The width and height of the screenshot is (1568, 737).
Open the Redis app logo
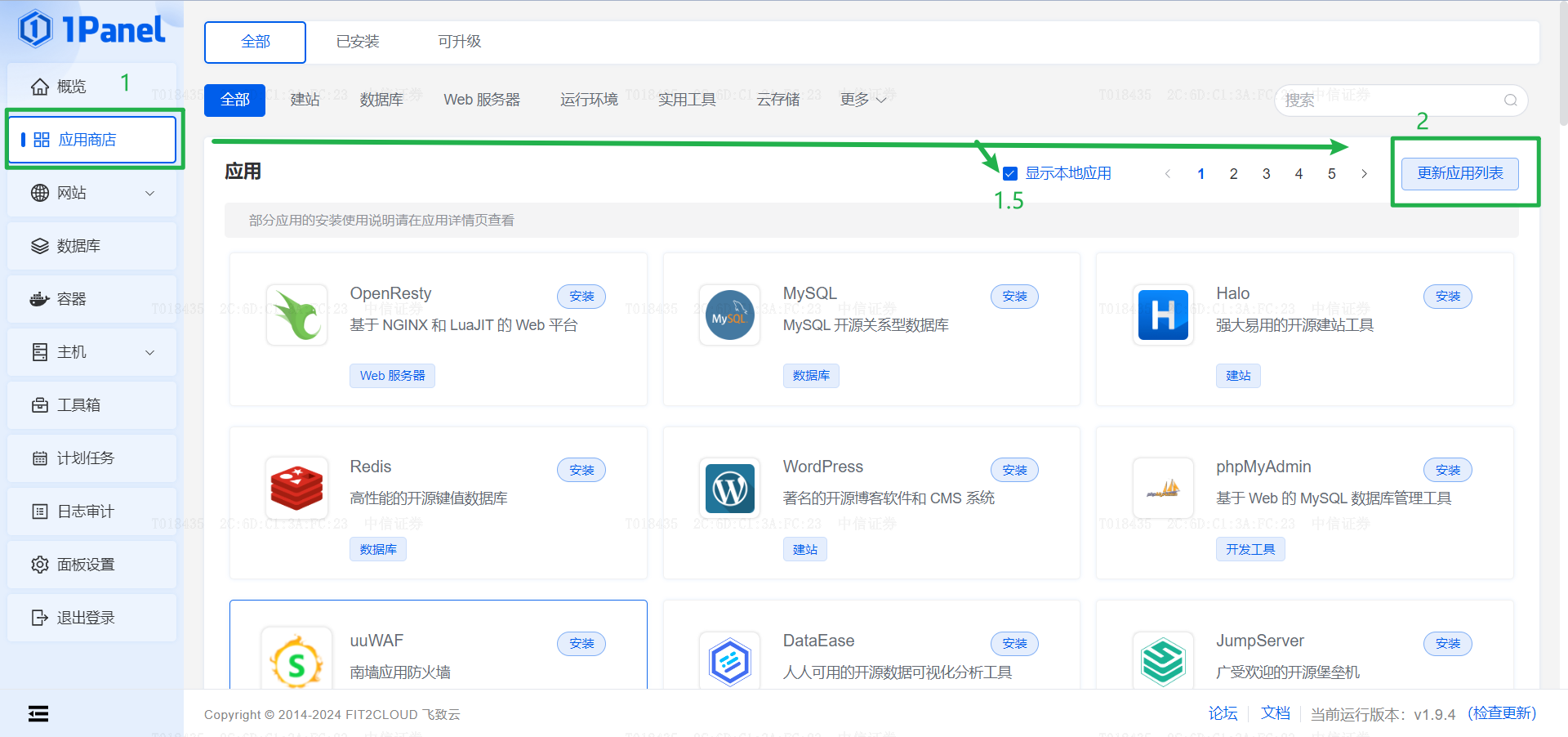[x=297, y=488]
